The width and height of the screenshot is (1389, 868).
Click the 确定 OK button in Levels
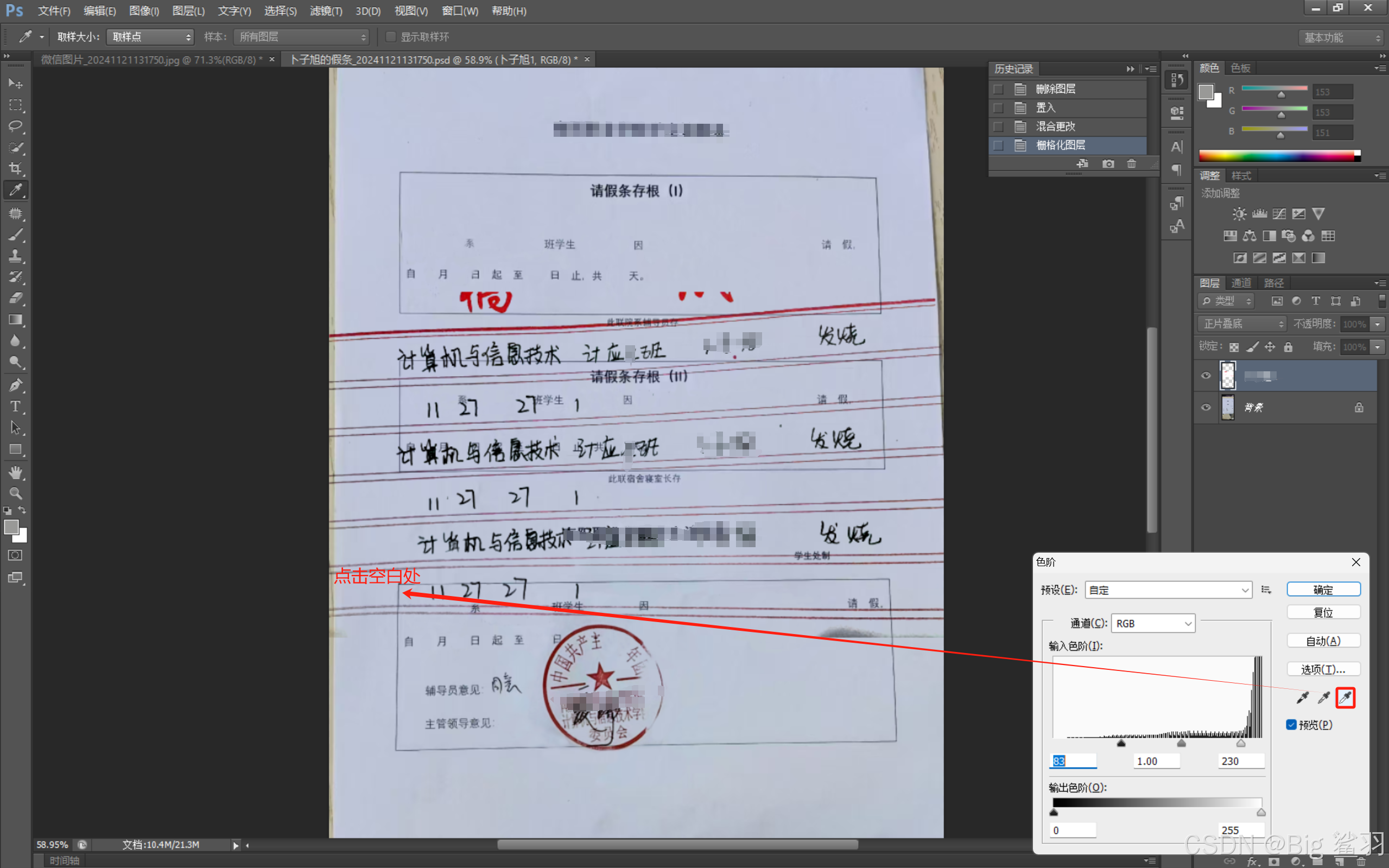coord(1323,590)
